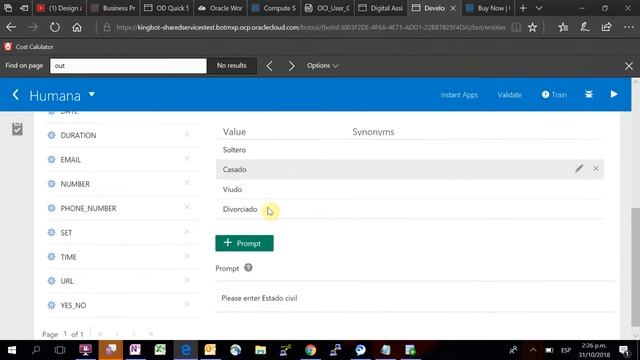Image resolution: width=640 pixels, height=360 pixels.
Task: Open a new browser tab
Action: (523, 8)
